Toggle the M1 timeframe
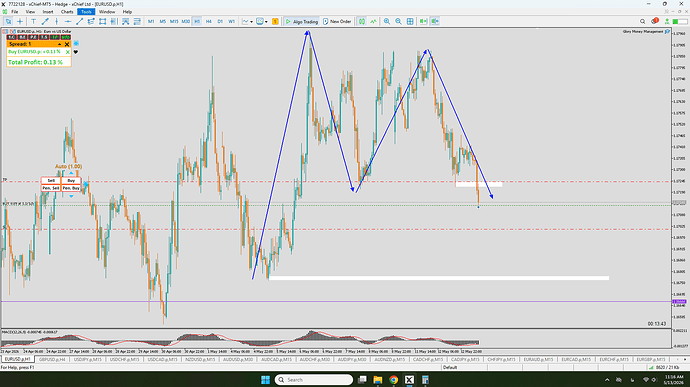Screen dimensions: 690x387 pos(151,21)
